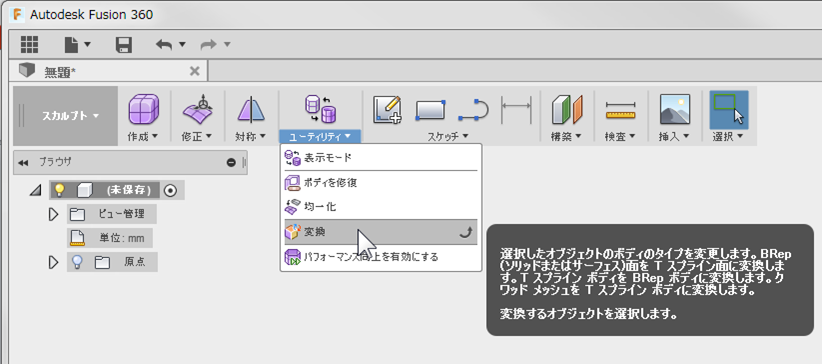Undo the last action
822x364 pixels.
tap(164, 45)
